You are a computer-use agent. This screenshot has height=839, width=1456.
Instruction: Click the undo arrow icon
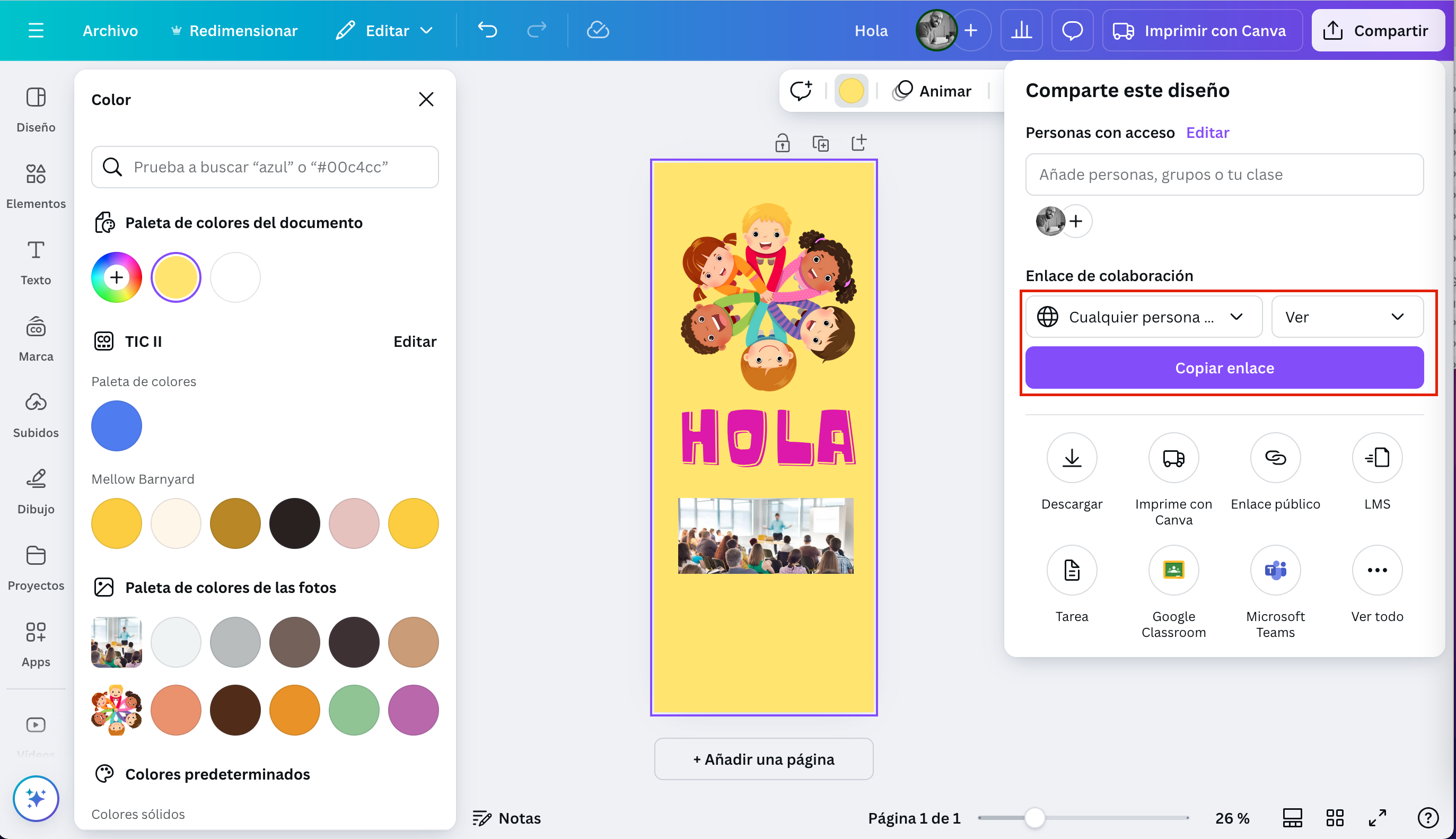(487, 30)
